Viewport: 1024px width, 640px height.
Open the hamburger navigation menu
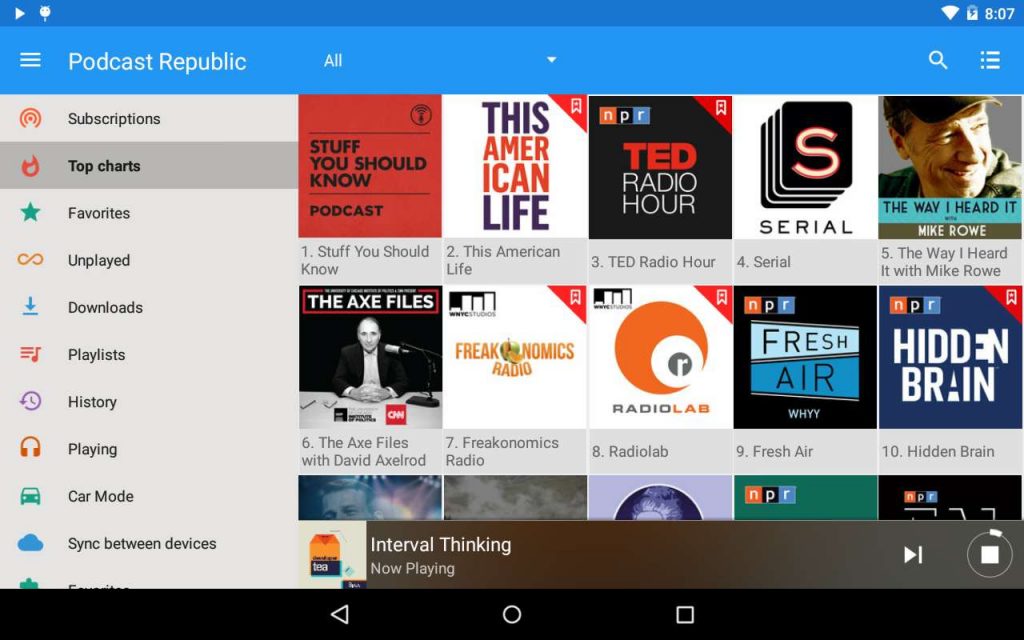coord(30,60)
